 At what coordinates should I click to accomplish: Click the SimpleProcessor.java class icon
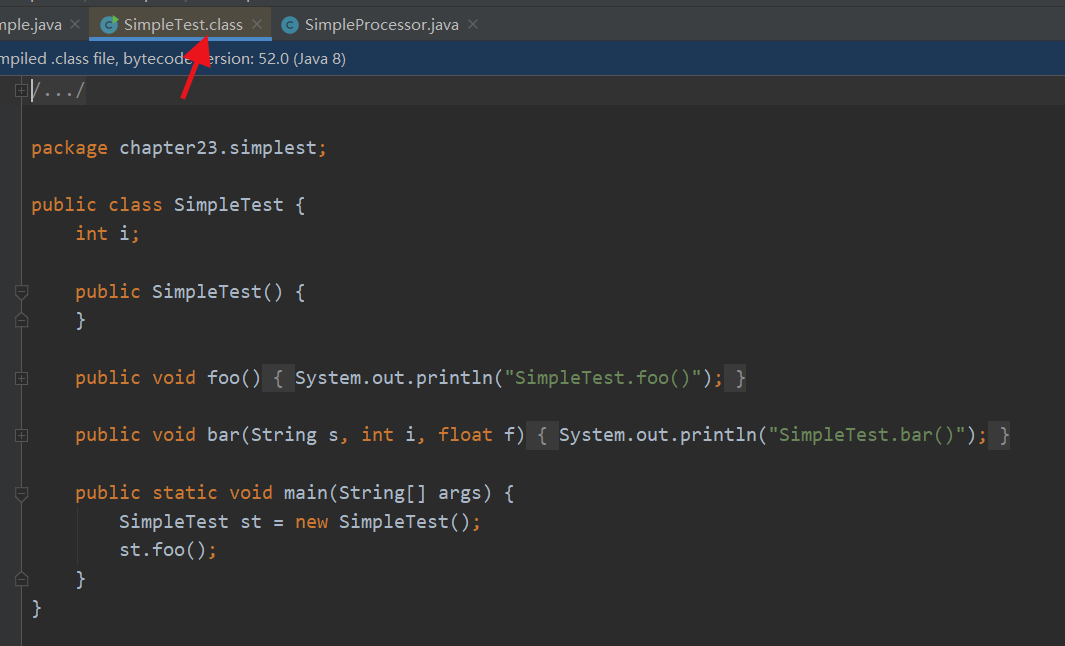290,25
